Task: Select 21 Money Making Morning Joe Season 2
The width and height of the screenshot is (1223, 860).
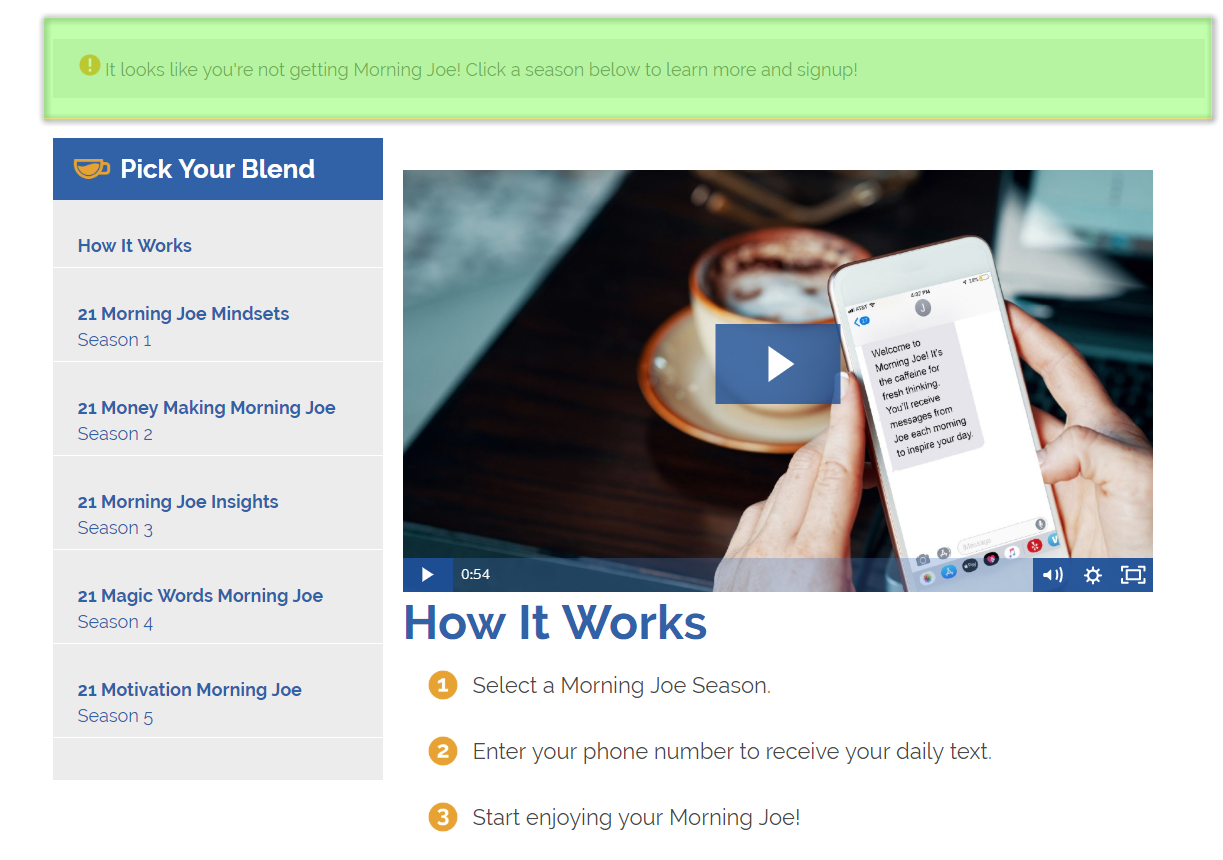Action: point(218,420)
